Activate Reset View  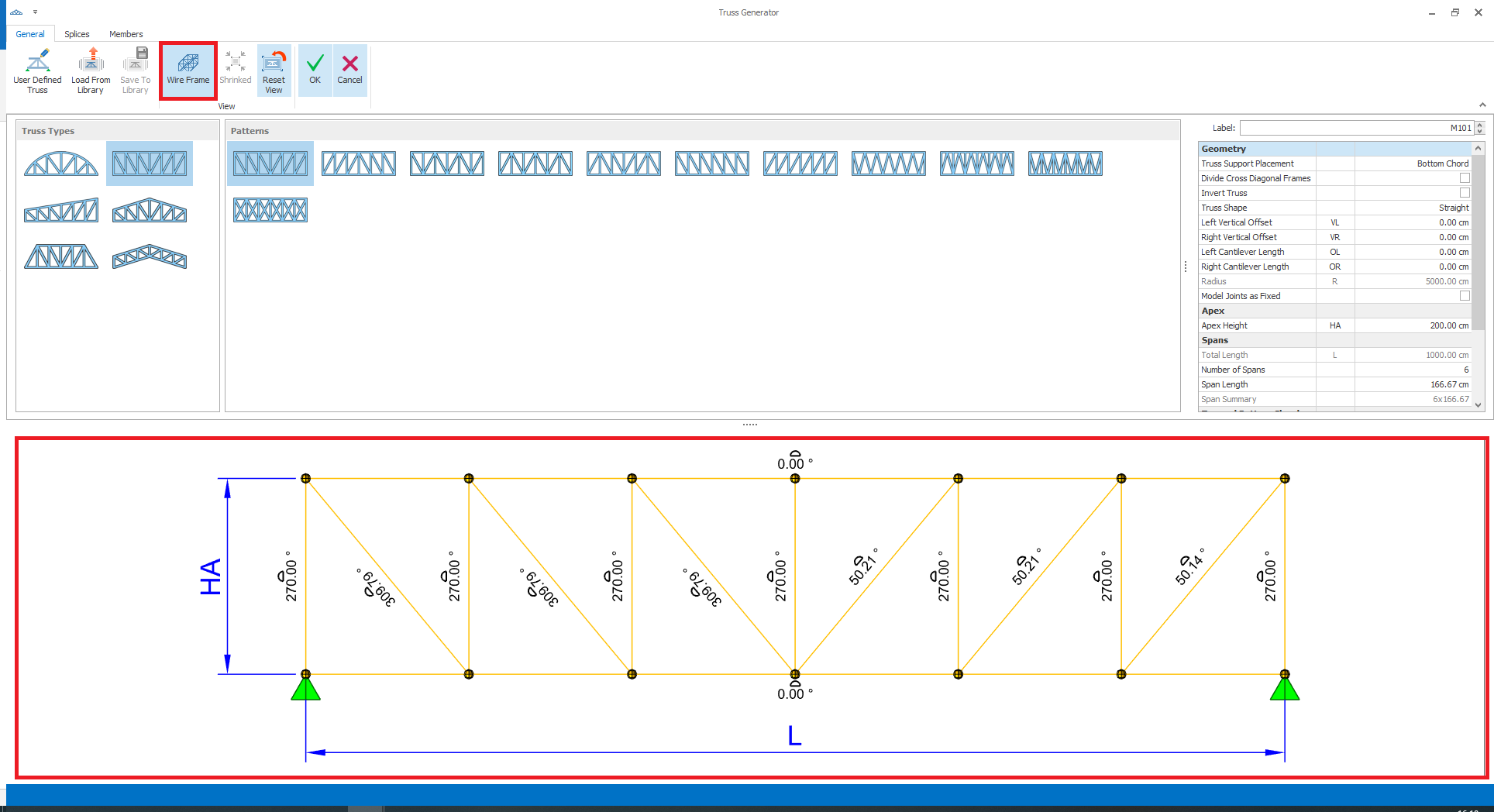(274, 70)
